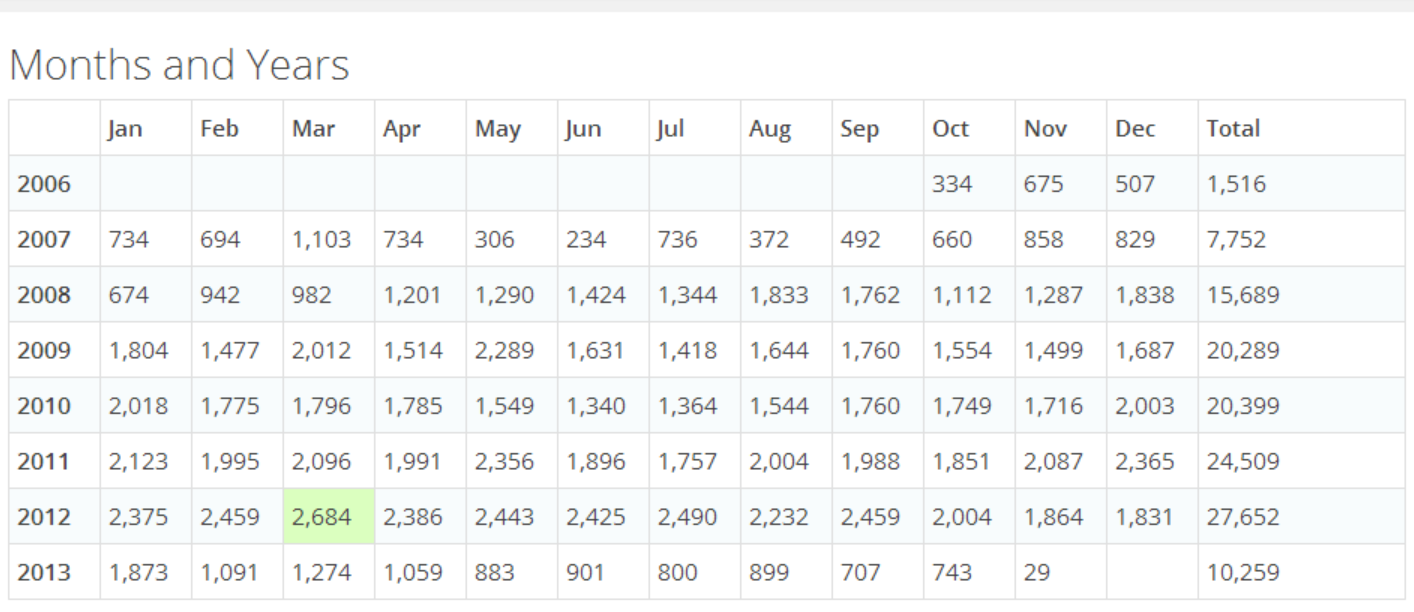1414x612 pixels.
Task: Select the Jan column header
Action: [125, 129]
